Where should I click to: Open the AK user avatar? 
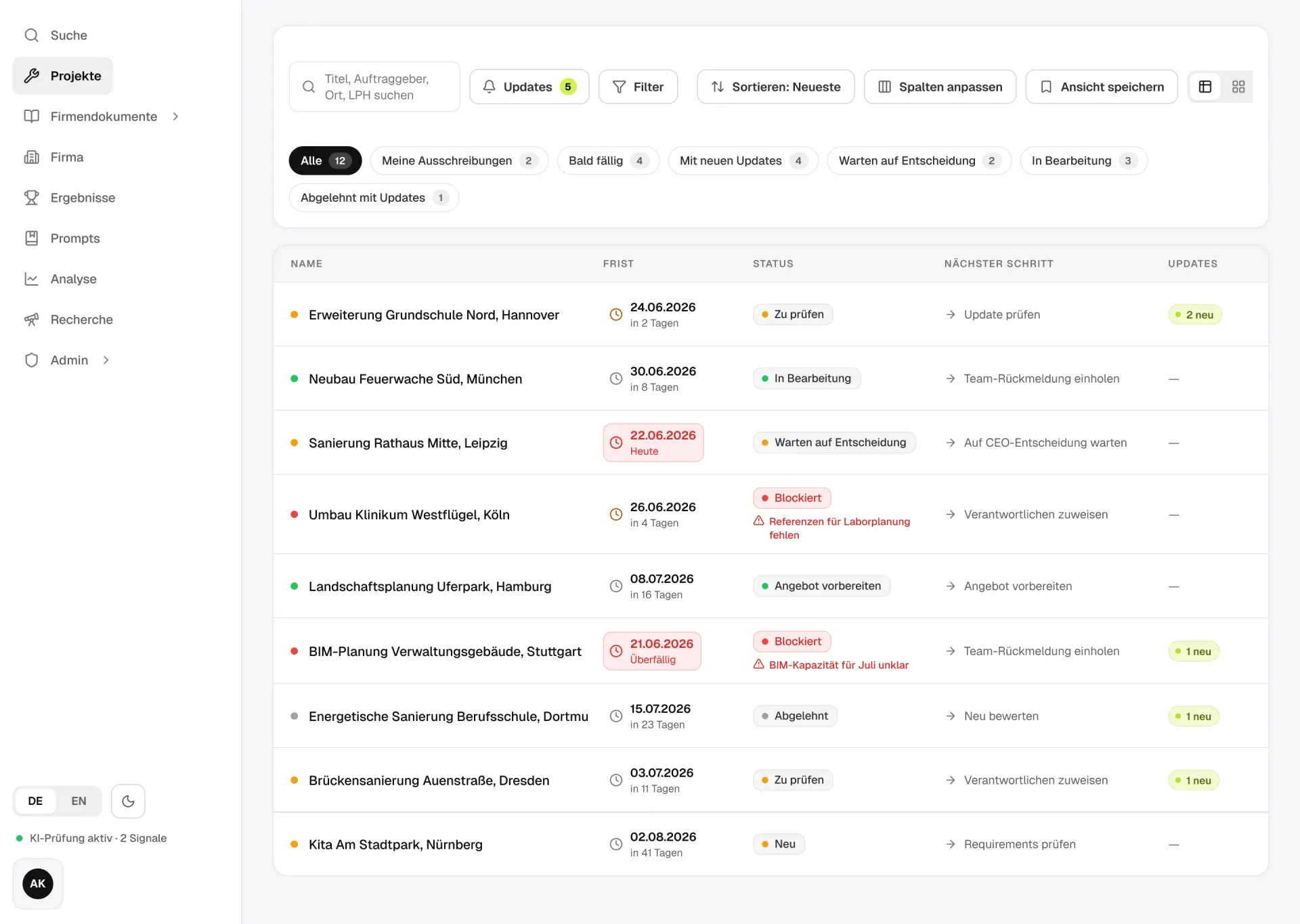pos(38,883)
